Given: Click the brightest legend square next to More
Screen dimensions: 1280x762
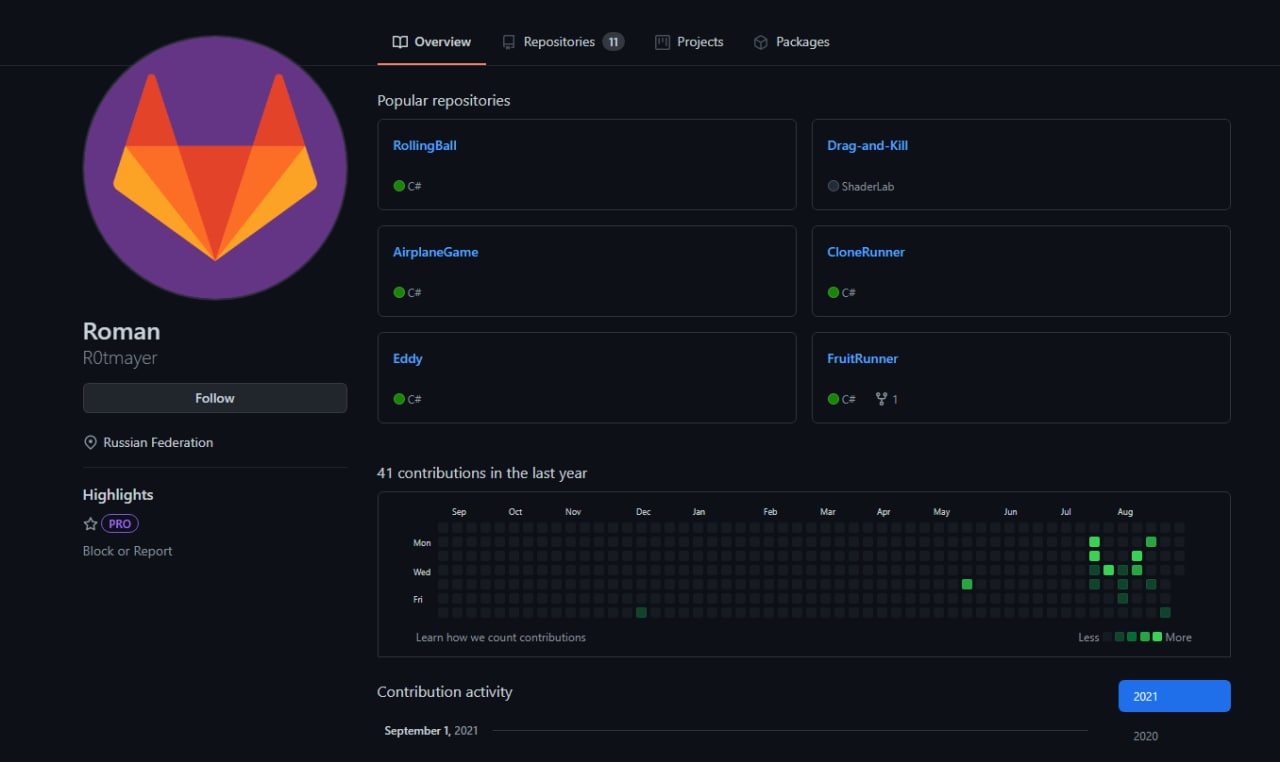Looking at the screenshot, I should click(1157, 637).
